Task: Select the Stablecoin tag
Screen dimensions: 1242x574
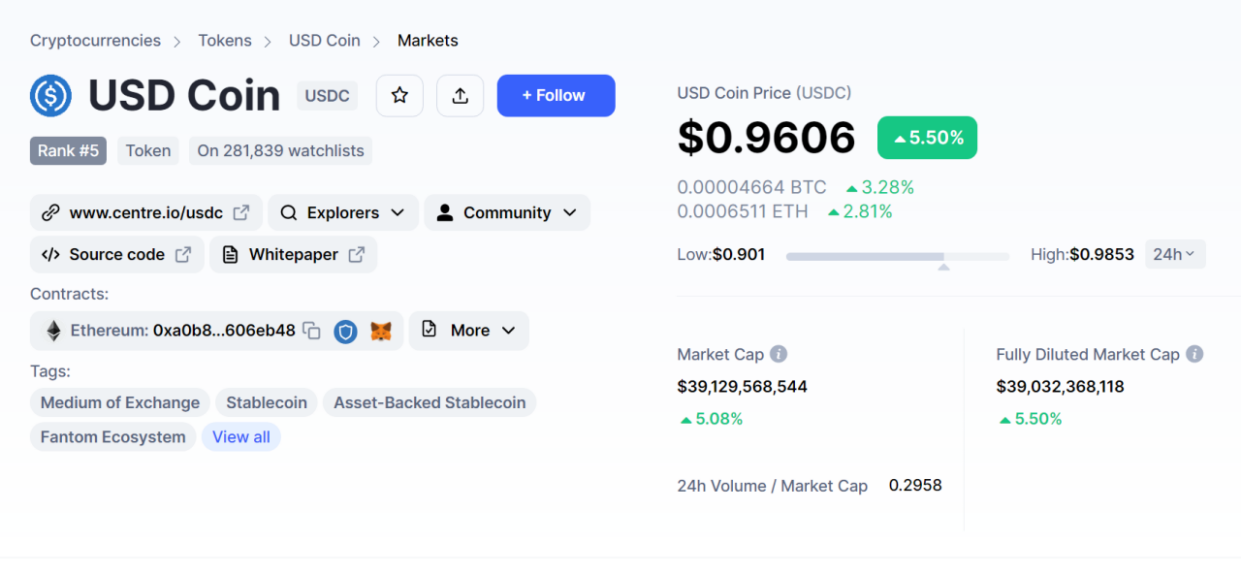Action: click(x=266, y=403)
